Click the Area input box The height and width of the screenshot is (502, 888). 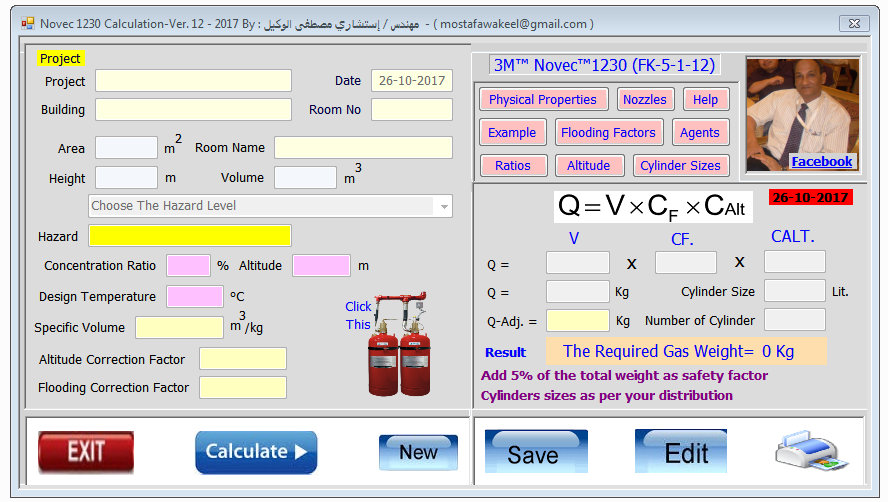pos(126,147)
